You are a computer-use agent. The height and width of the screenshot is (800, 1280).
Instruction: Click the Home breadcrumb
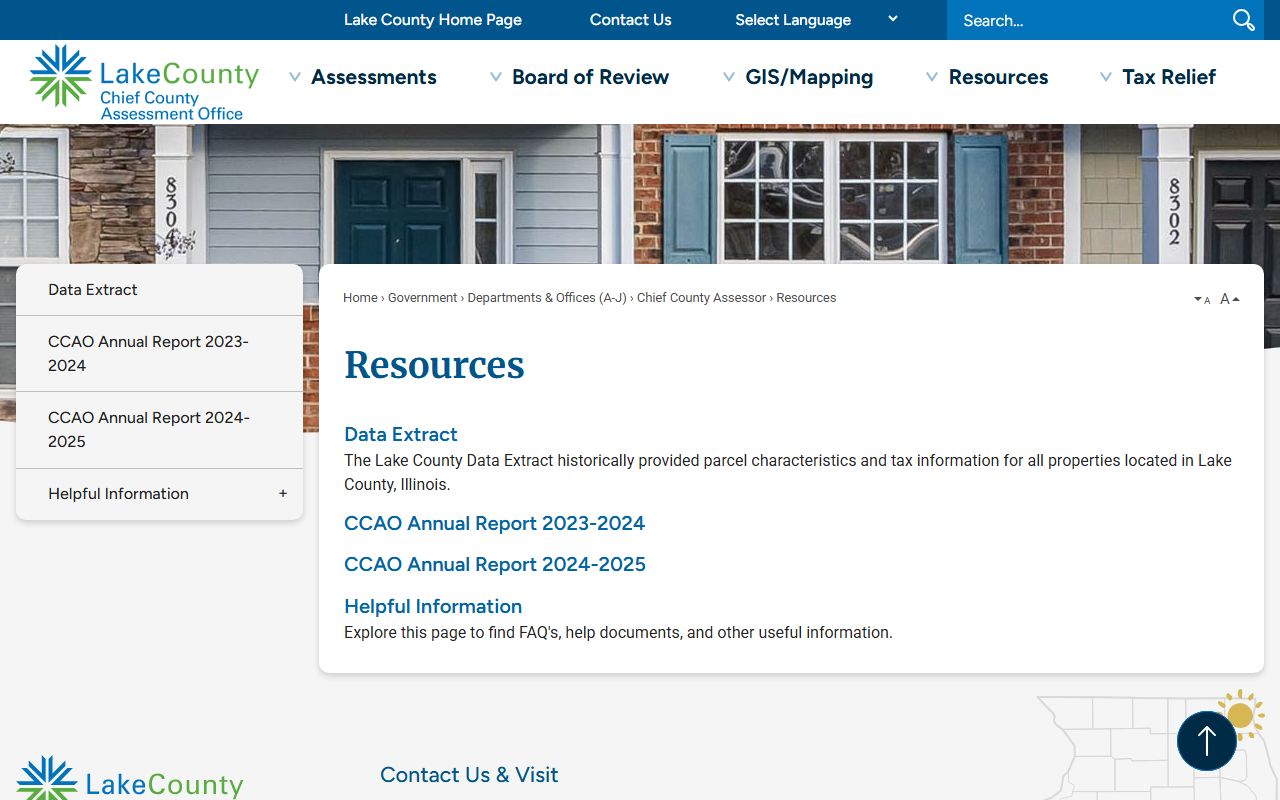360,298
